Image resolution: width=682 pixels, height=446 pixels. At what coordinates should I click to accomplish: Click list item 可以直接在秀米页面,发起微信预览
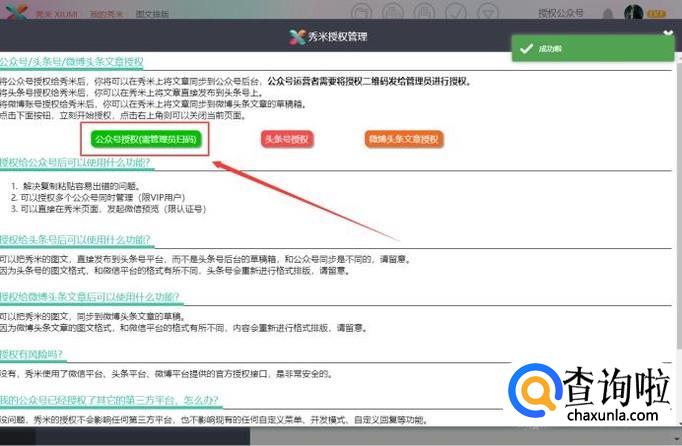coord(113,209)
